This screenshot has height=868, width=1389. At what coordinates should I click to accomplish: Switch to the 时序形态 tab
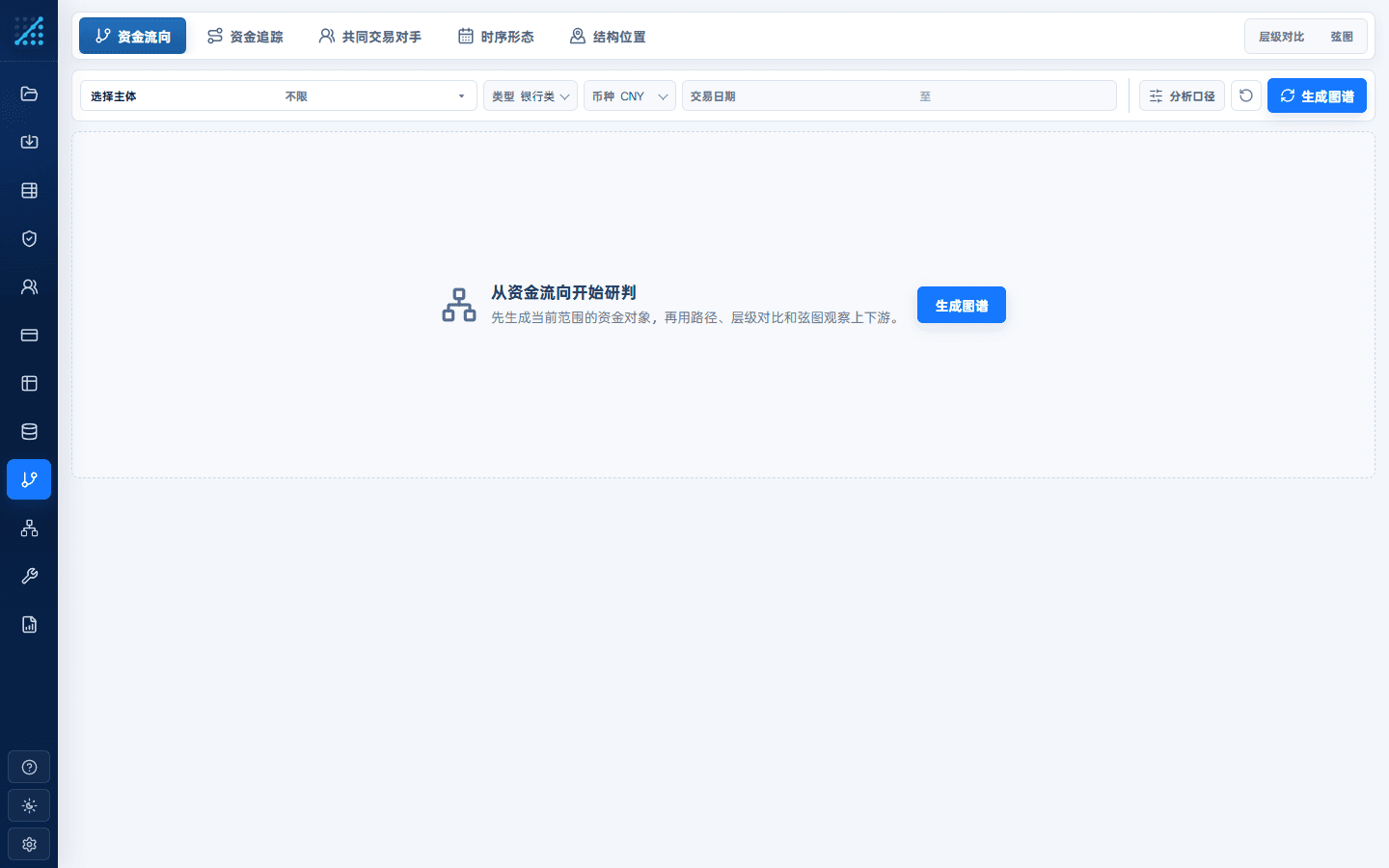coord(496,36)
